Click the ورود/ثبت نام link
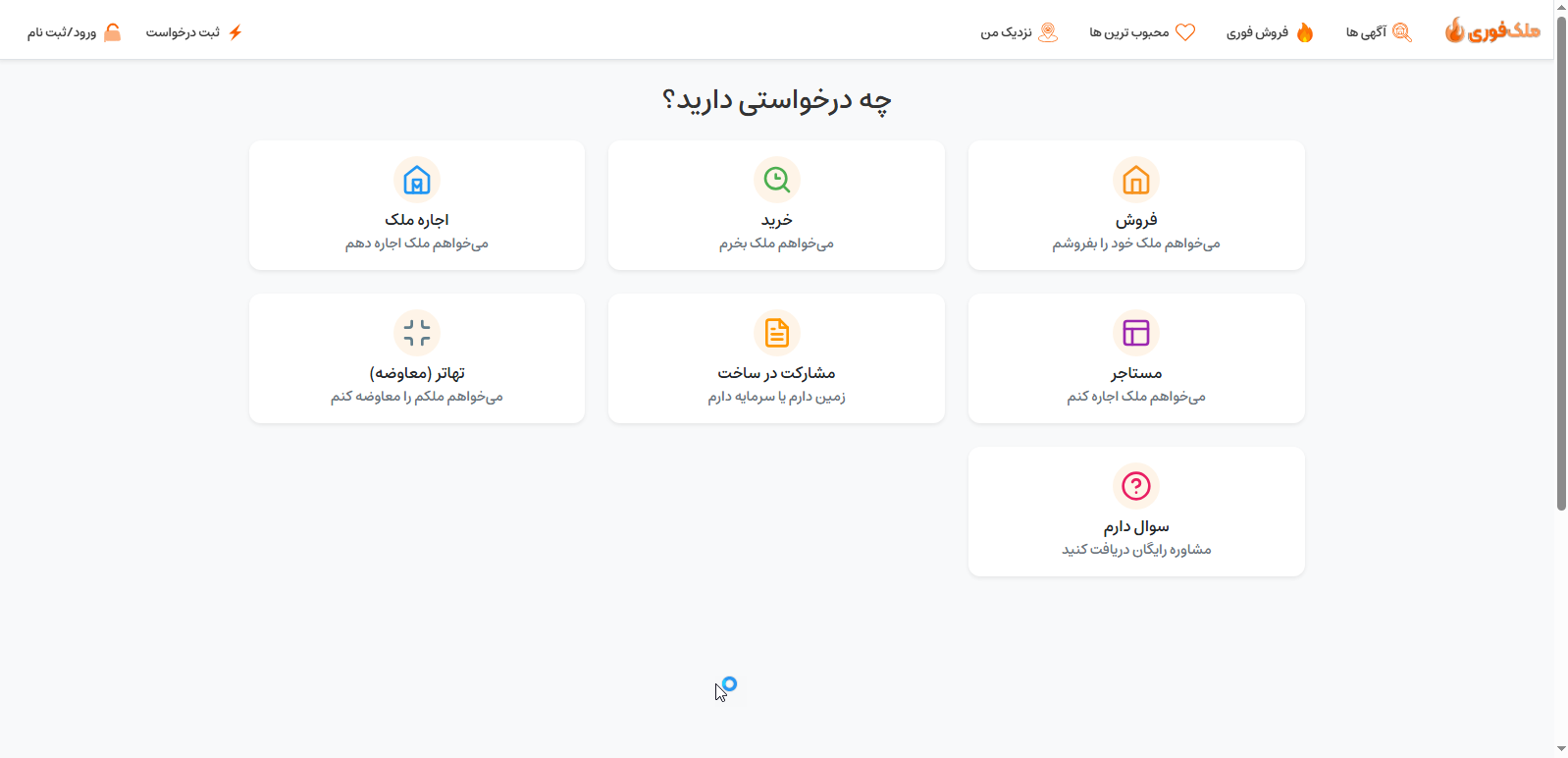Screen dimensions: 1568x758 tap(62, 32)
